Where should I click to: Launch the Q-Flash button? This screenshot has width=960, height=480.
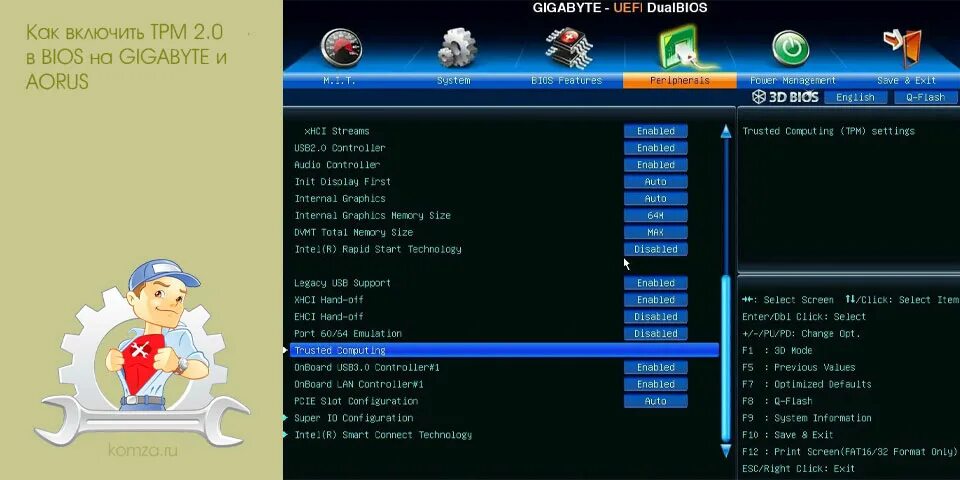[x=926, y=97]
